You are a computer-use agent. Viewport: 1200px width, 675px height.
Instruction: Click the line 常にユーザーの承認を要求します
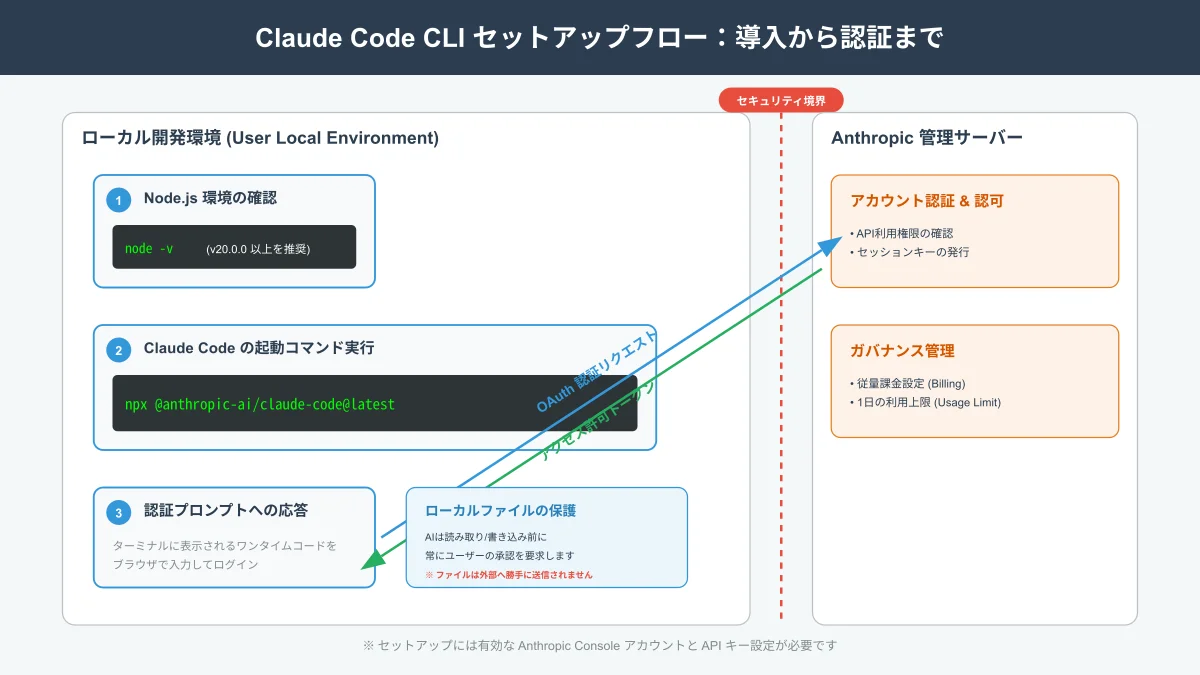click(x=499, y=555)
